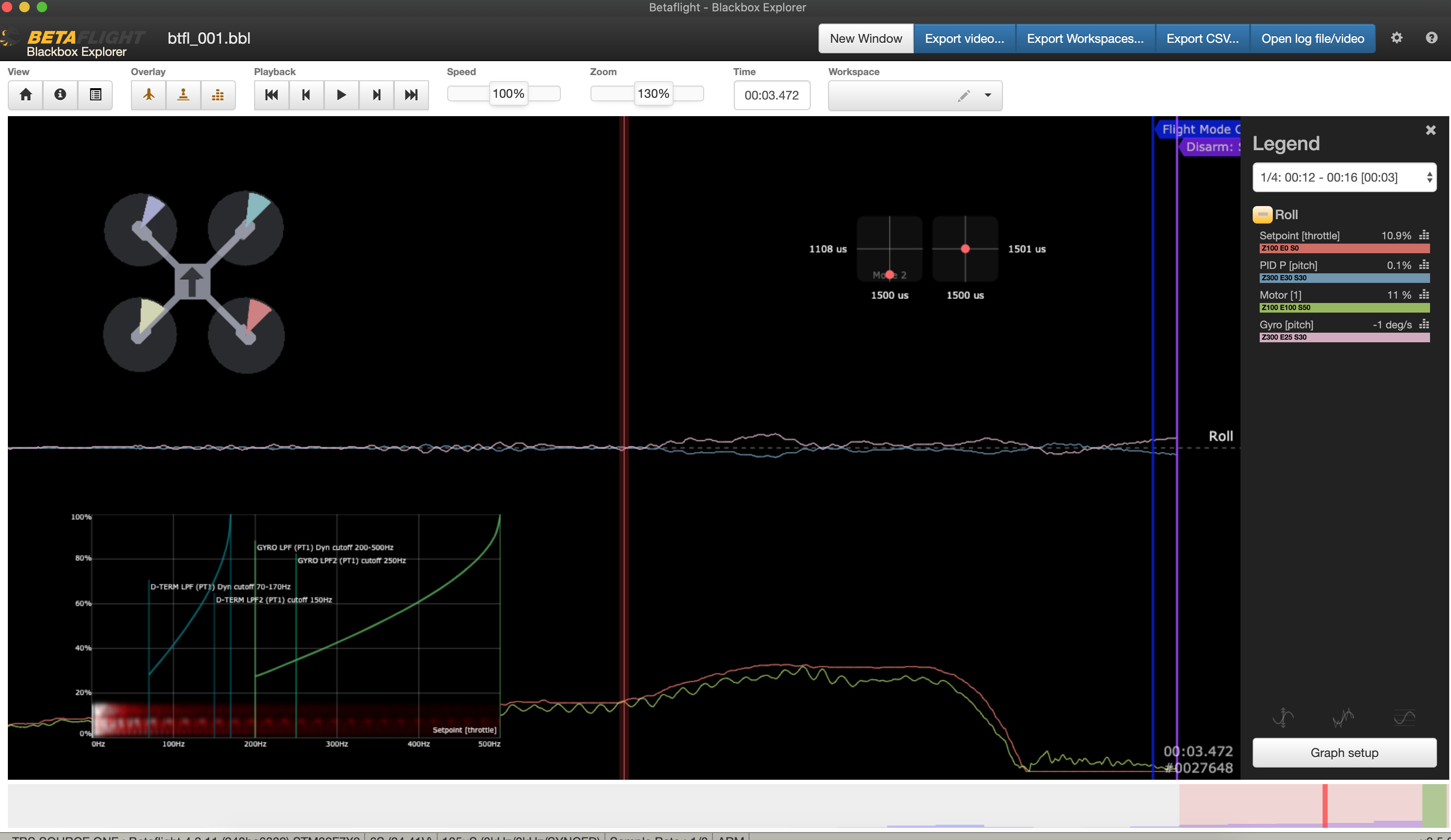Click the New Window button
The width and height of the screenshot is (1451, 840).
865,38
